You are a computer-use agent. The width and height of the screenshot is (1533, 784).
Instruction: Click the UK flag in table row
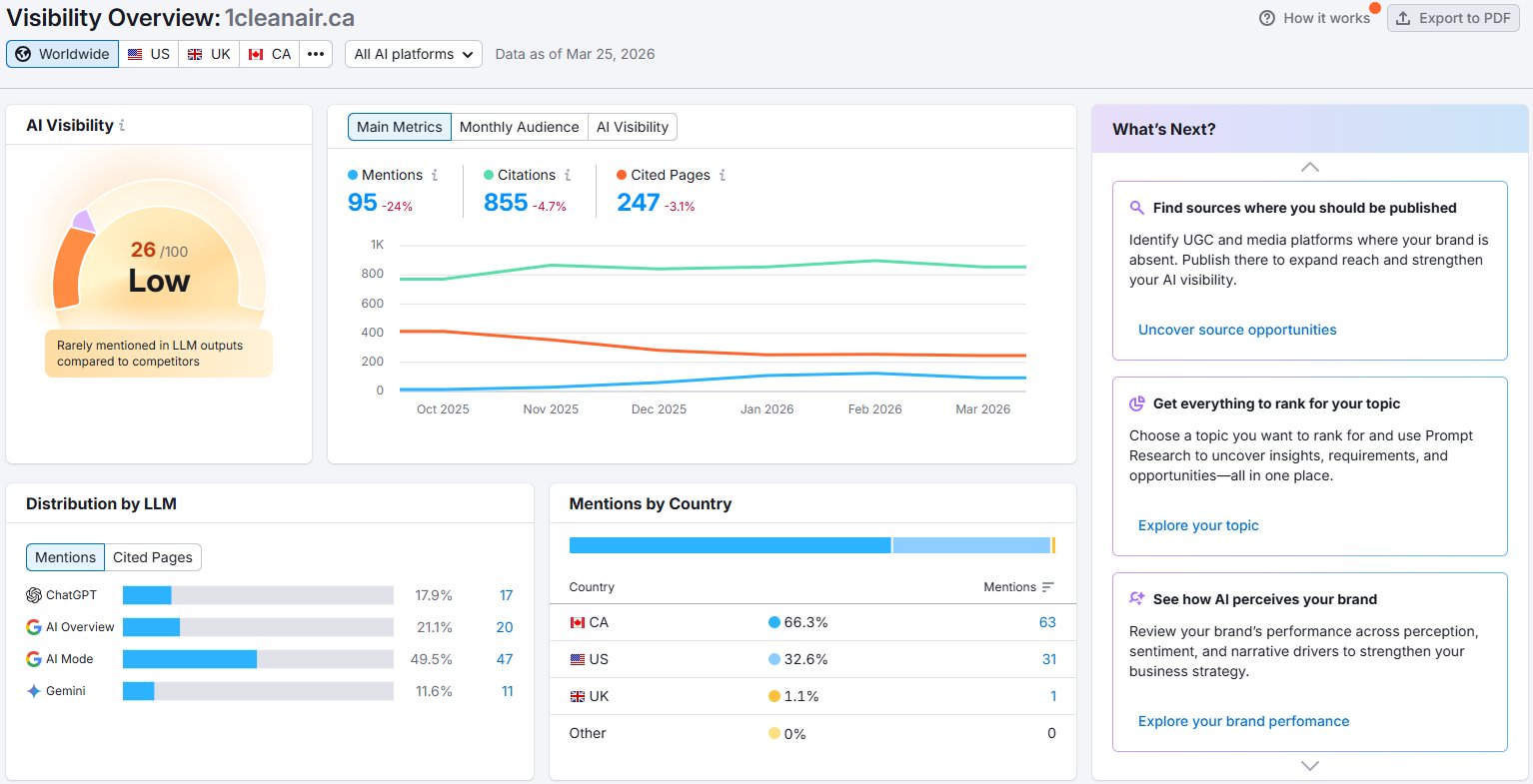(578, 696)
